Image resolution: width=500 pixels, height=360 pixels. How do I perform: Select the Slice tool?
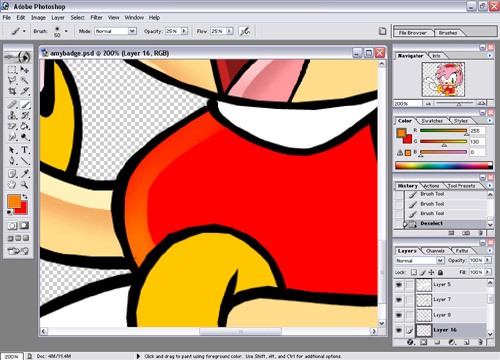point(25,91)
